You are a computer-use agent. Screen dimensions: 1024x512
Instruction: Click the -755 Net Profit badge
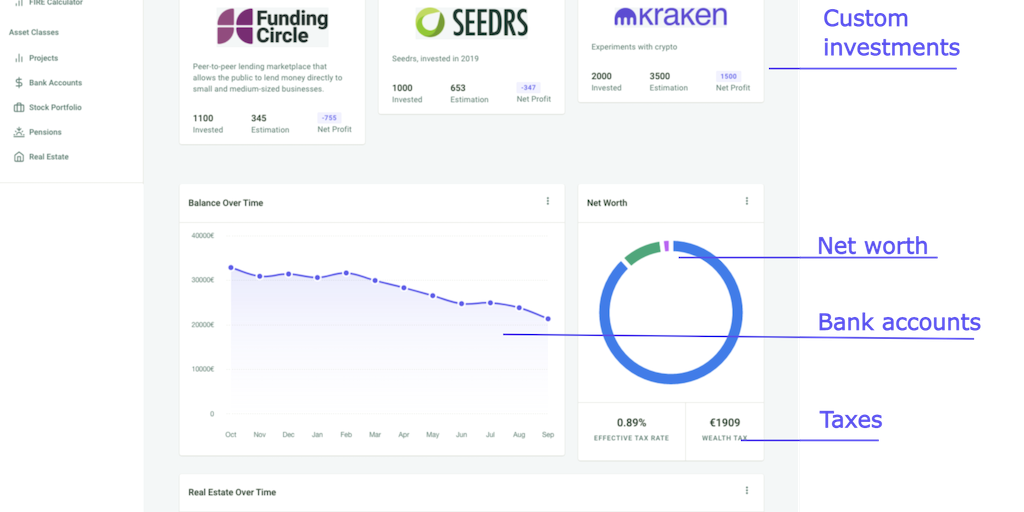point(329,117)
